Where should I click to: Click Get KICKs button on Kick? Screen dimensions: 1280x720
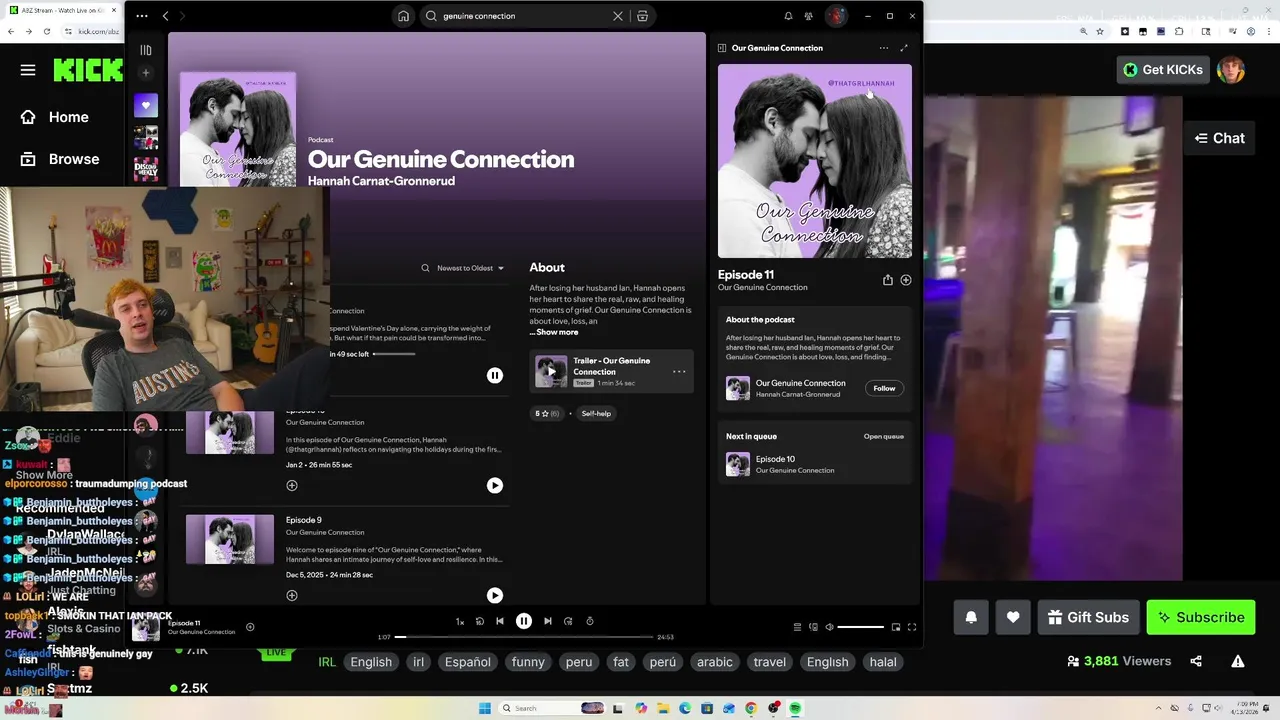tap(1163, 70)
